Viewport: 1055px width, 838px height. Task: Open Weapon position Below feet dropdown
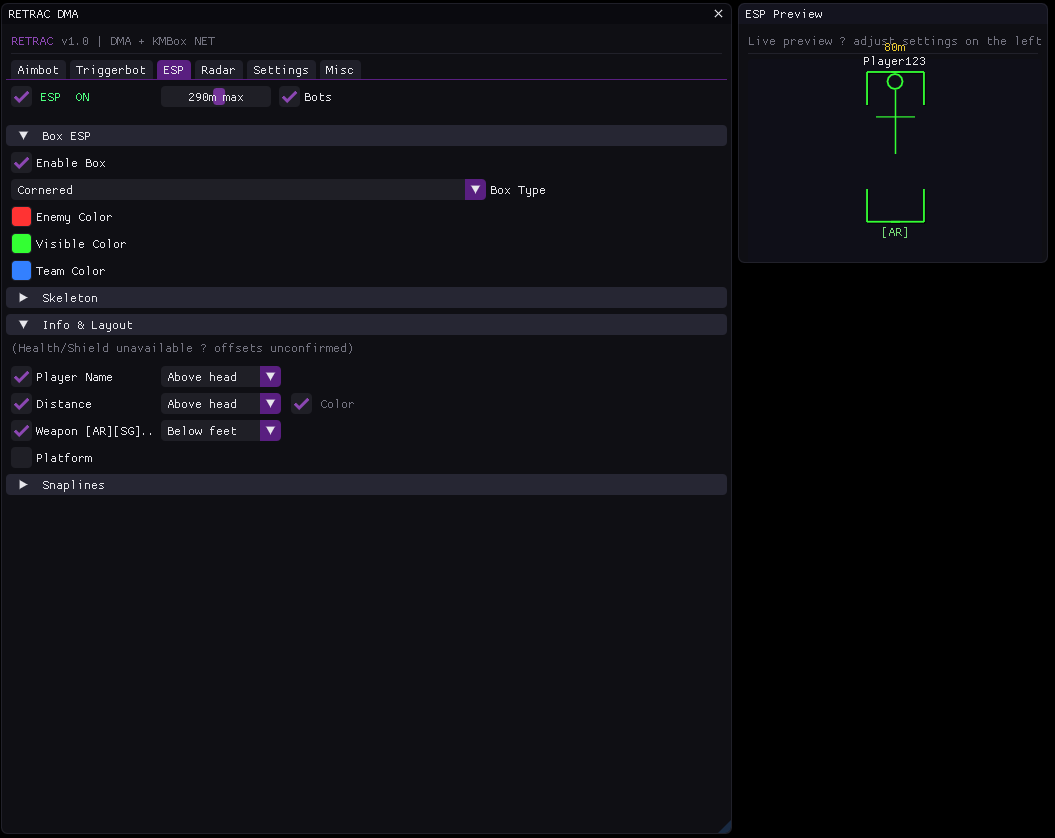221,431
